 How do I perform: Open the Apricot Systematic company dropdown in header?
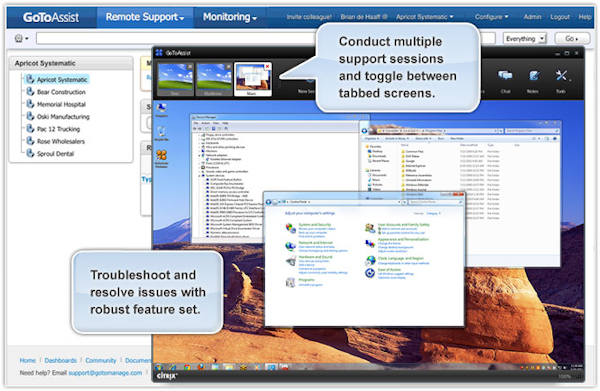tap(425, 17)
